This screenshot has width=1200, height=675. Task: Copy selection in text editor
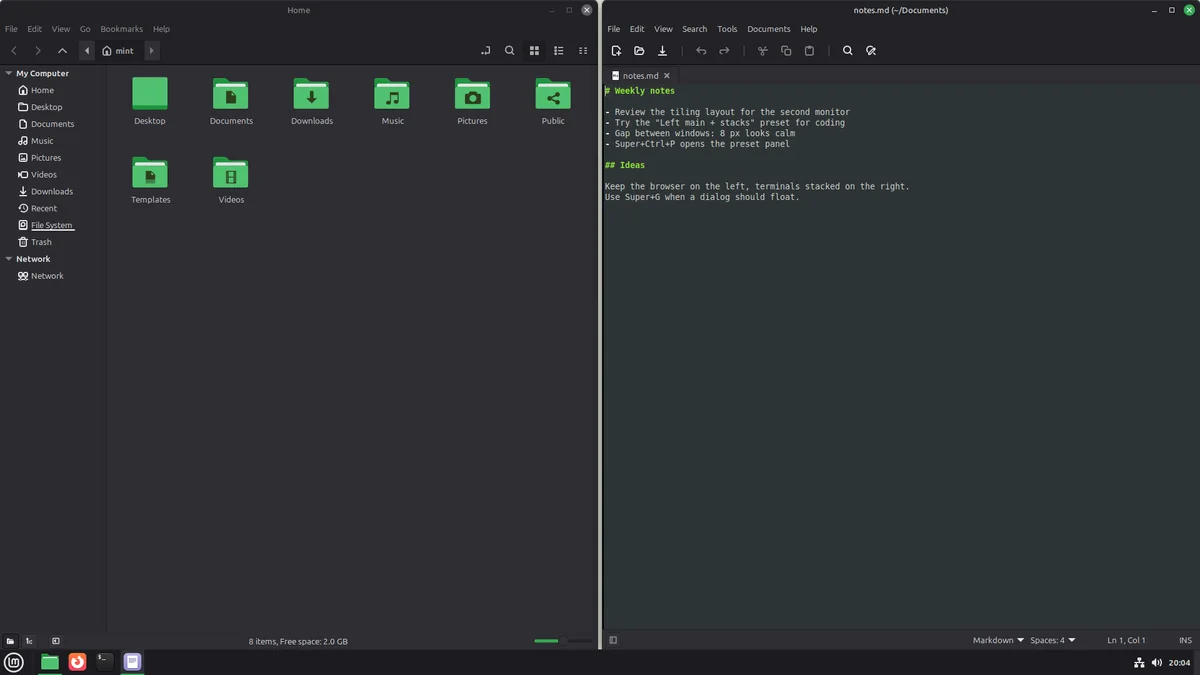coord(786,51)
